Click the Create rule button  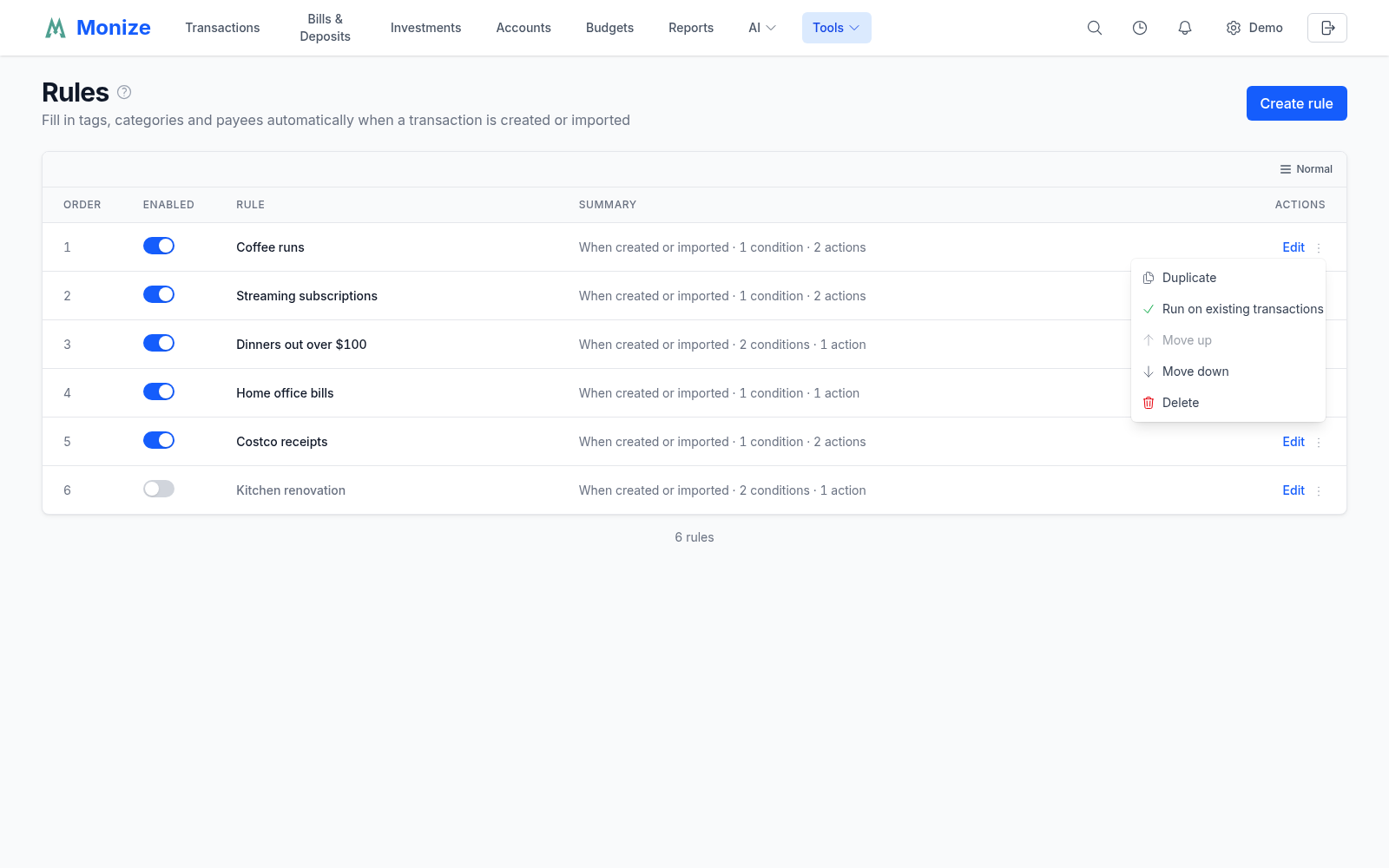(x=1296, y=103)
